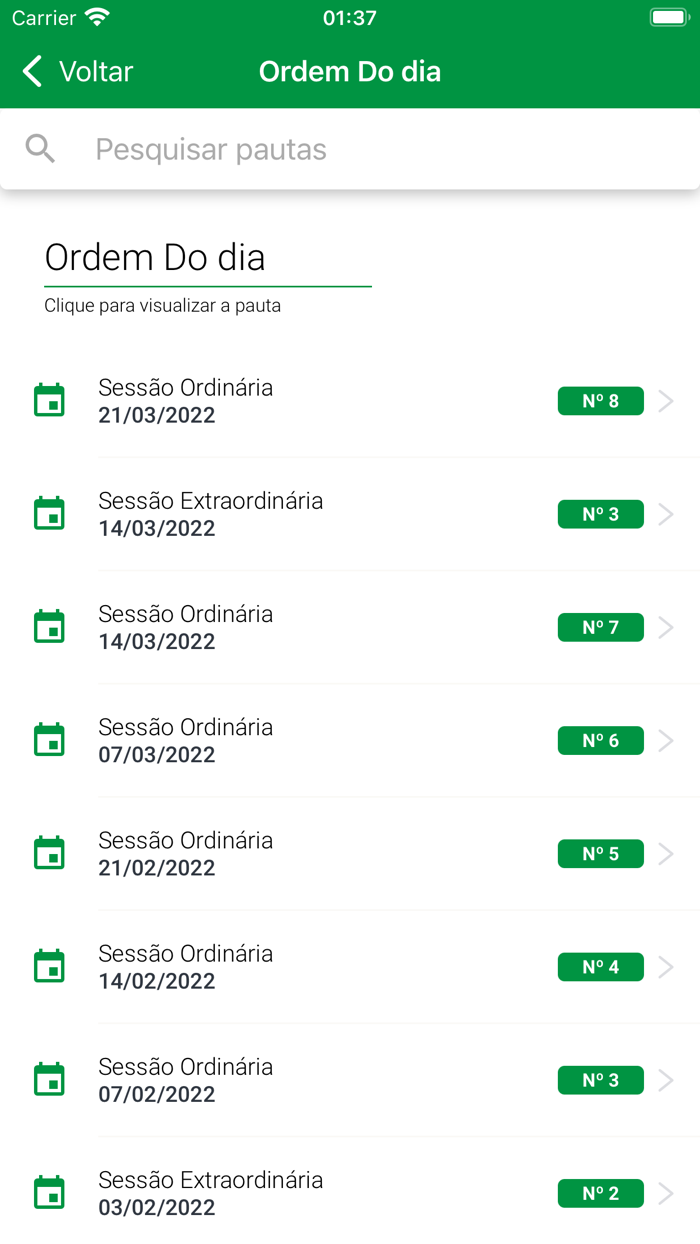The width and height of the screenshot is (700, 1244).
Task: Click the Nº 5 green badge
Action: point(600,853)
